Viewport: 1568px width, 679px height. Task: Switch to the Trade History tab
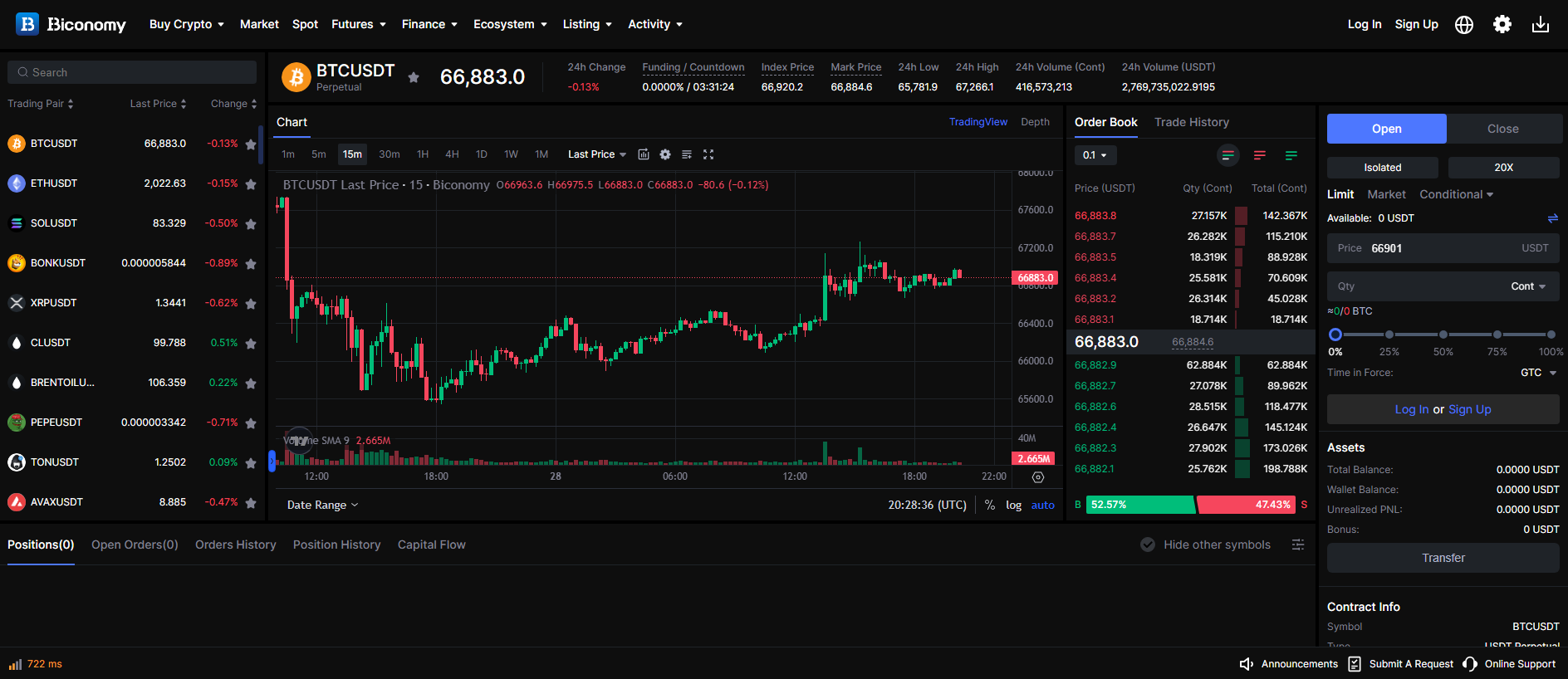pos(1192,122)
